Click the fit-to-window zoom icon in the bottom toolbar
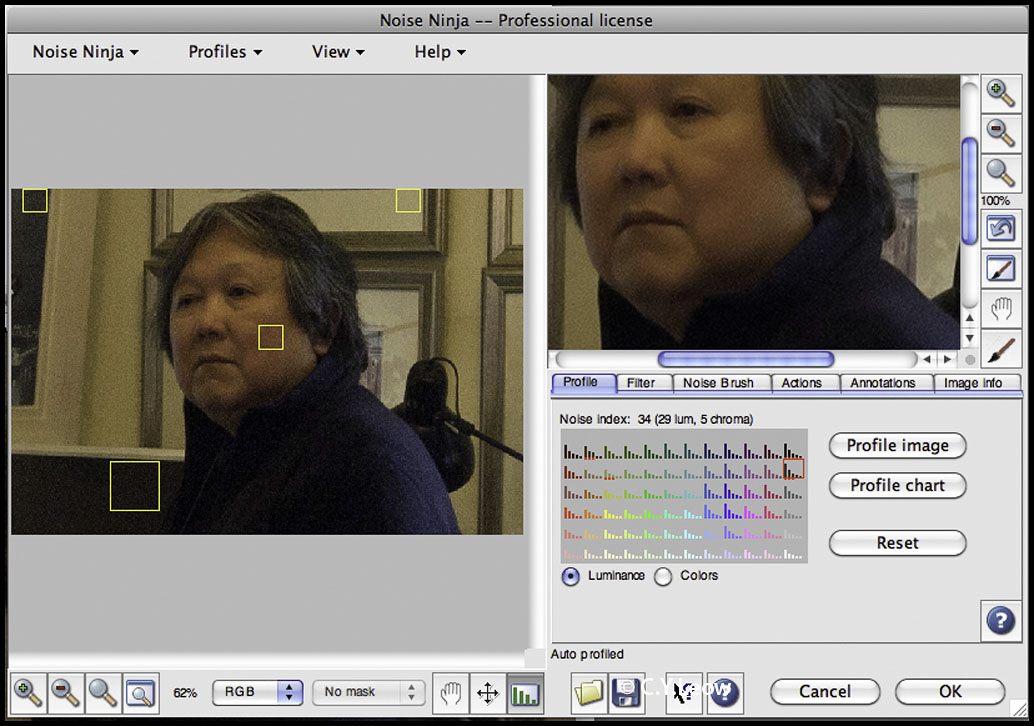 [x=140, y=693]
